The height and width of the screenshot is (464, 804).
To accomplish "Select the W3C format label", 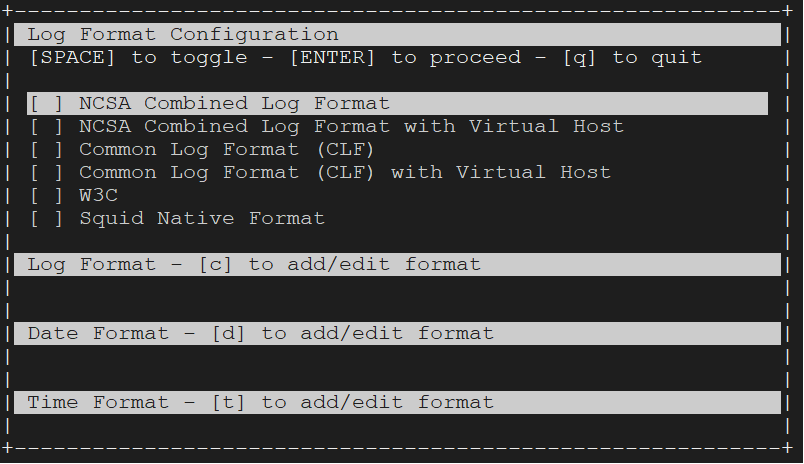I will click(98, 195).
